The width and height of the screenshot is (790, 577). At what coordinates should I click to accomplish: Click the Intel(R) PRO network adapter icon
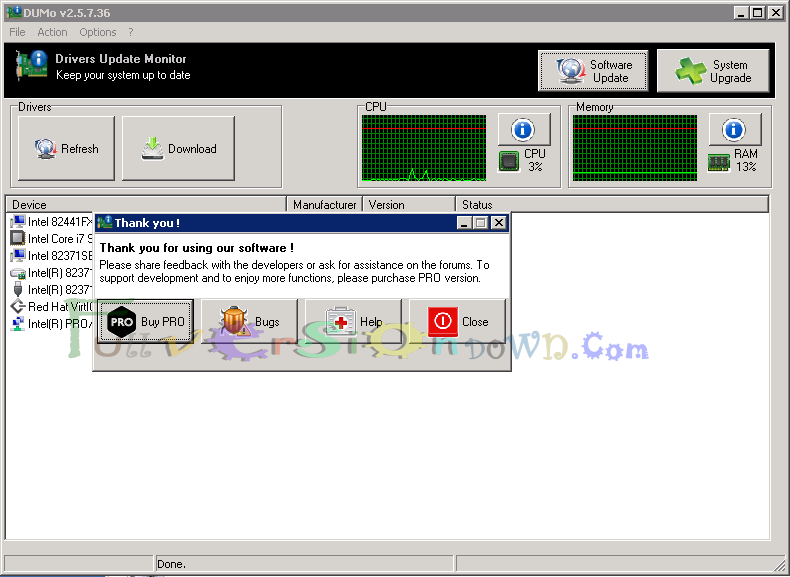click(x=18, y=324)
